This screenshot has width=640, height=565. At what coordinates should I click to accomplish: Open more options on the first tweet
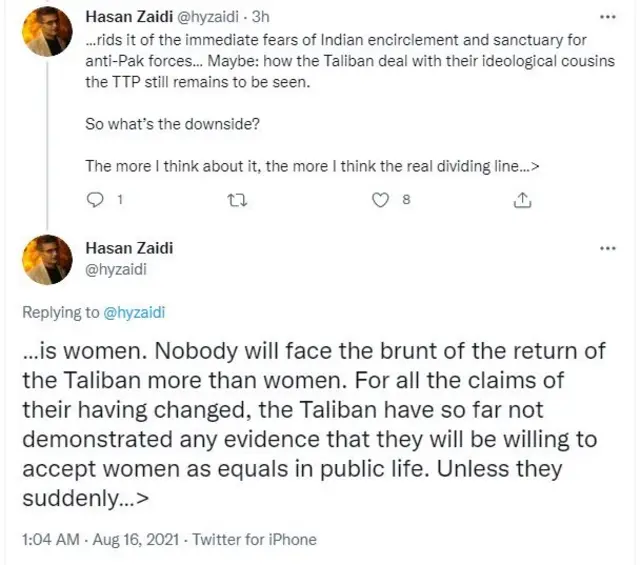(606, 18)
